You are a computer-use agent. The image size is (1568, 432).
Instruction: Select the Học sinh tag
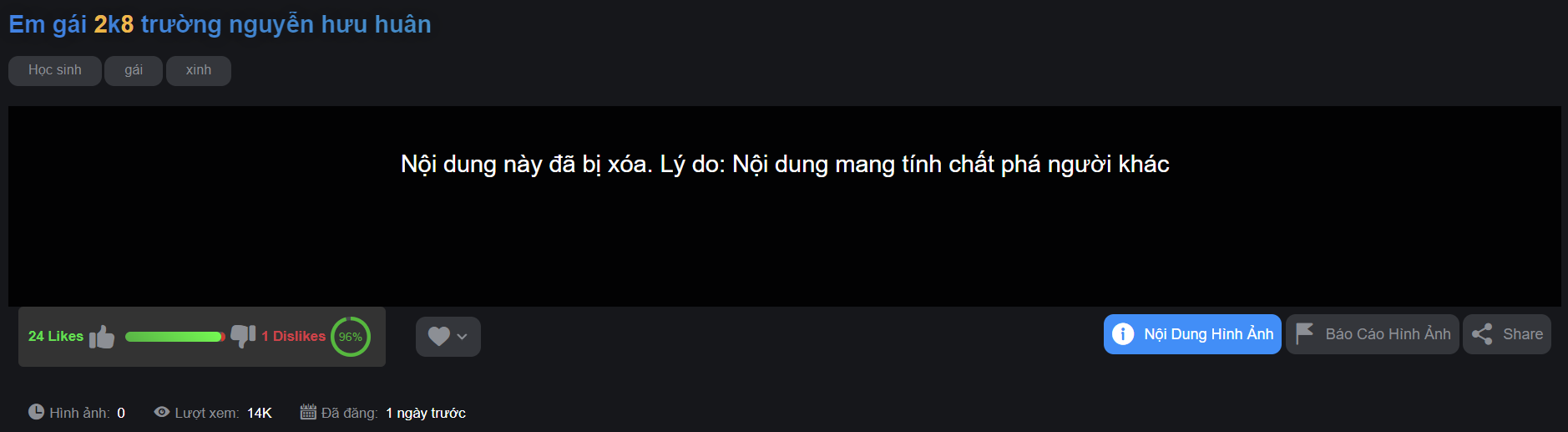pos(55,70)
